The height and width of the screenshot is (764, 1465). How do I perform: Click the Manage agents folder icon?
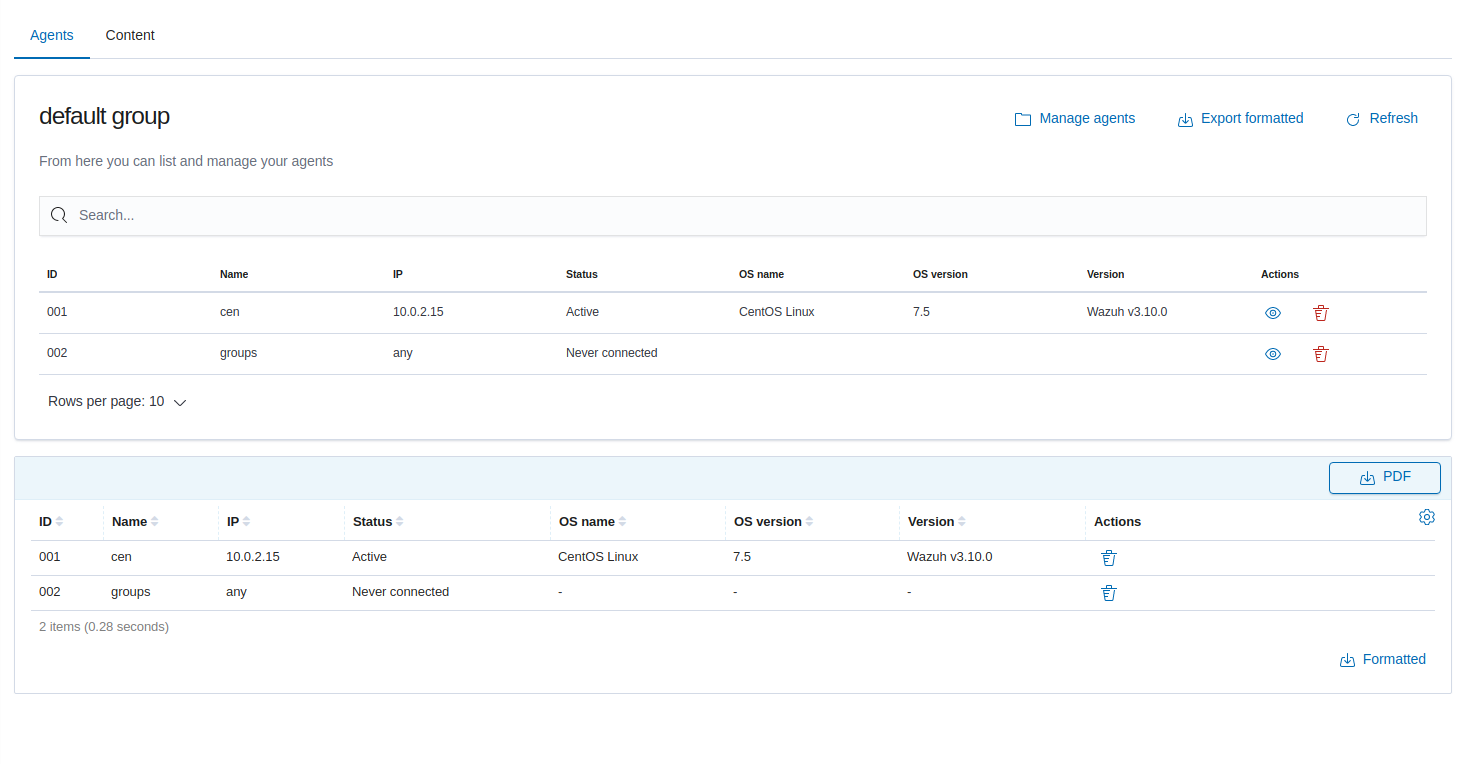[1022, 118]
